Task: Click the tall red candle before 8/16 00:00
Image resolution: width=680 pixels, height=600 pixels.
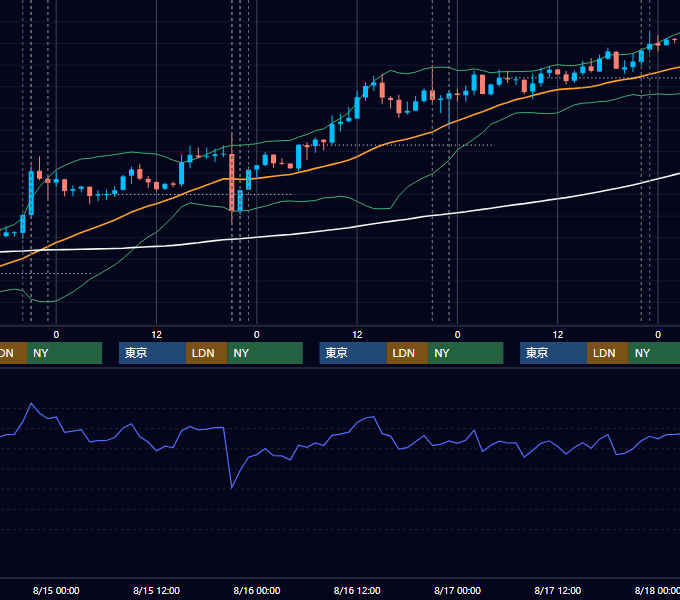Action: click(232, 182)
